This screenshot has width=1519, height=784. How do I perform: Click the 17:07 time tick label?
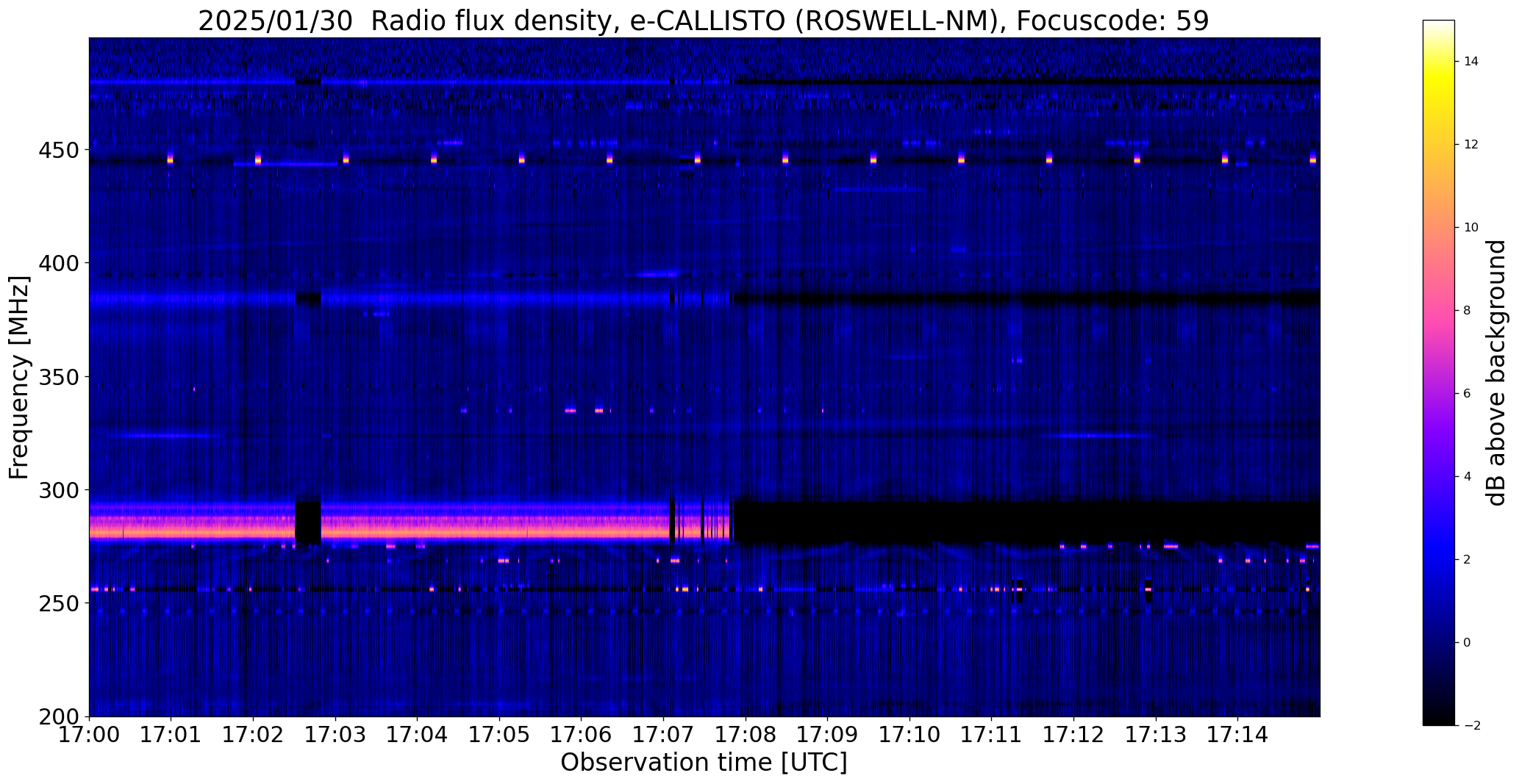(x=664, y=734)
